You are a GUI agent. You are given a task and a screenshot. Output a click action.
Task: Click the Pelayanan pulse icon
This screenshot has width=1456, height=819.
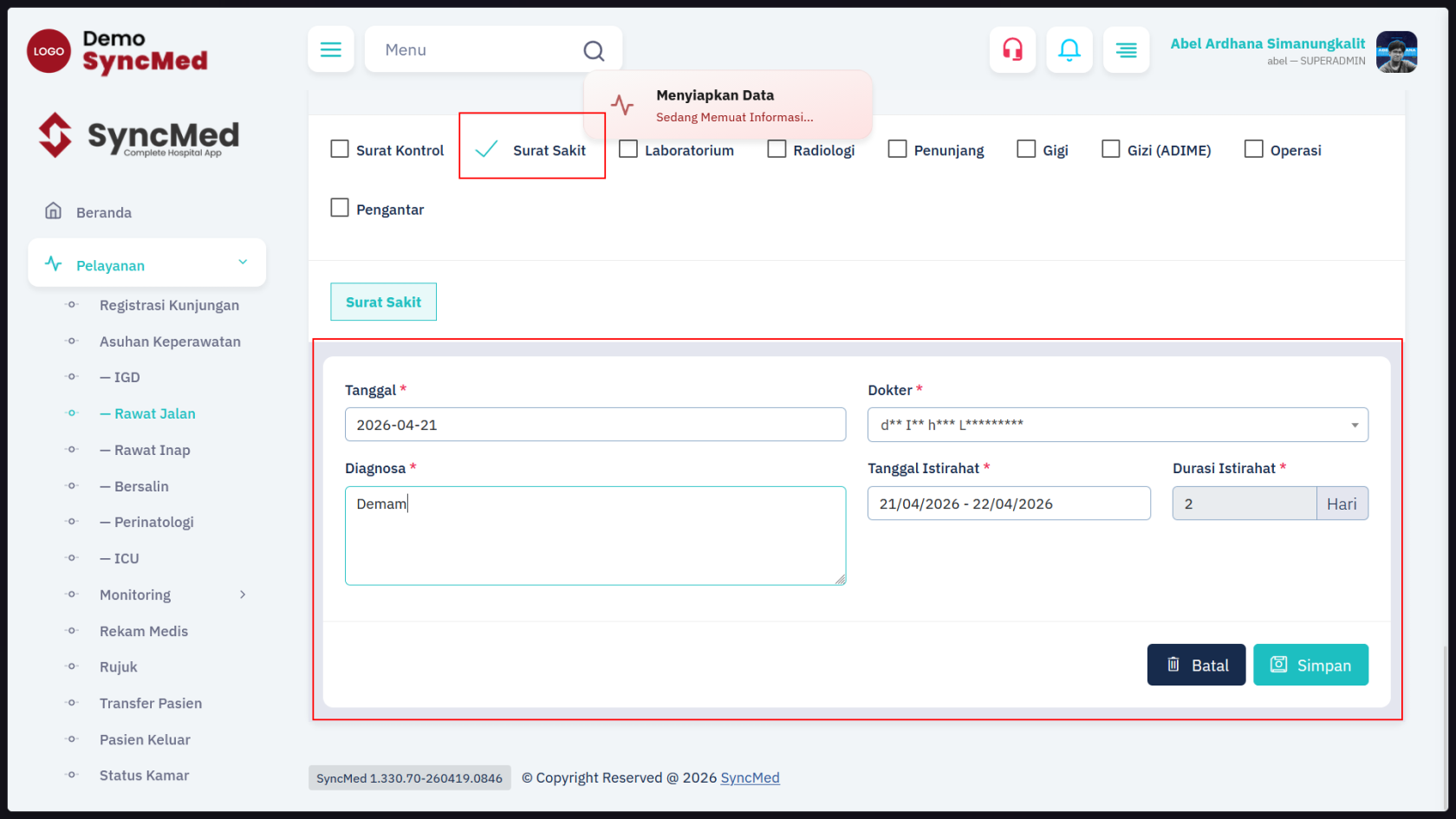tap(53, 263)
